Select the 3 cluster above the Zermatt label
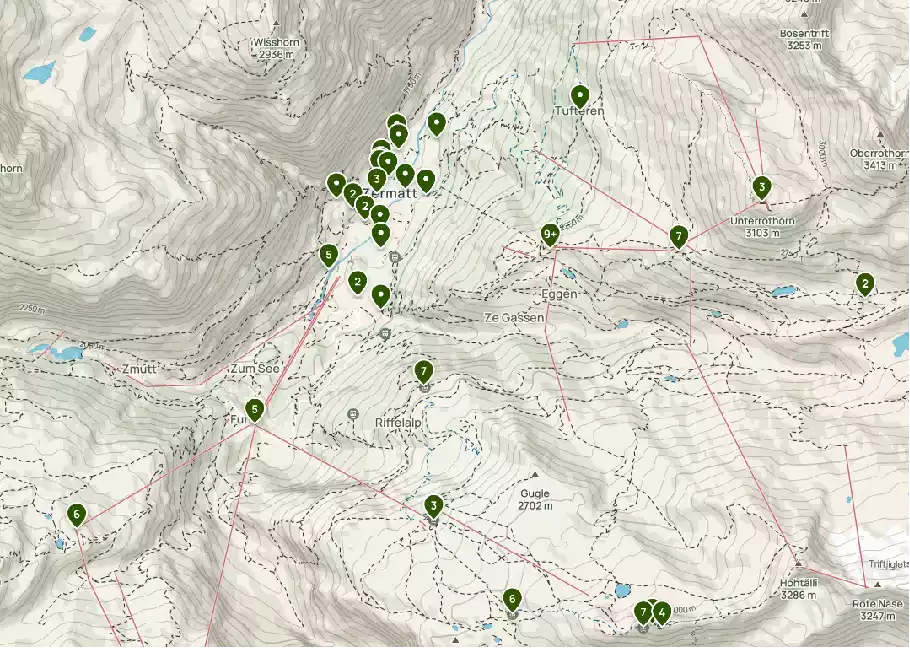The width and height of the screenshot is (910, 648). [x=377, y=179]
